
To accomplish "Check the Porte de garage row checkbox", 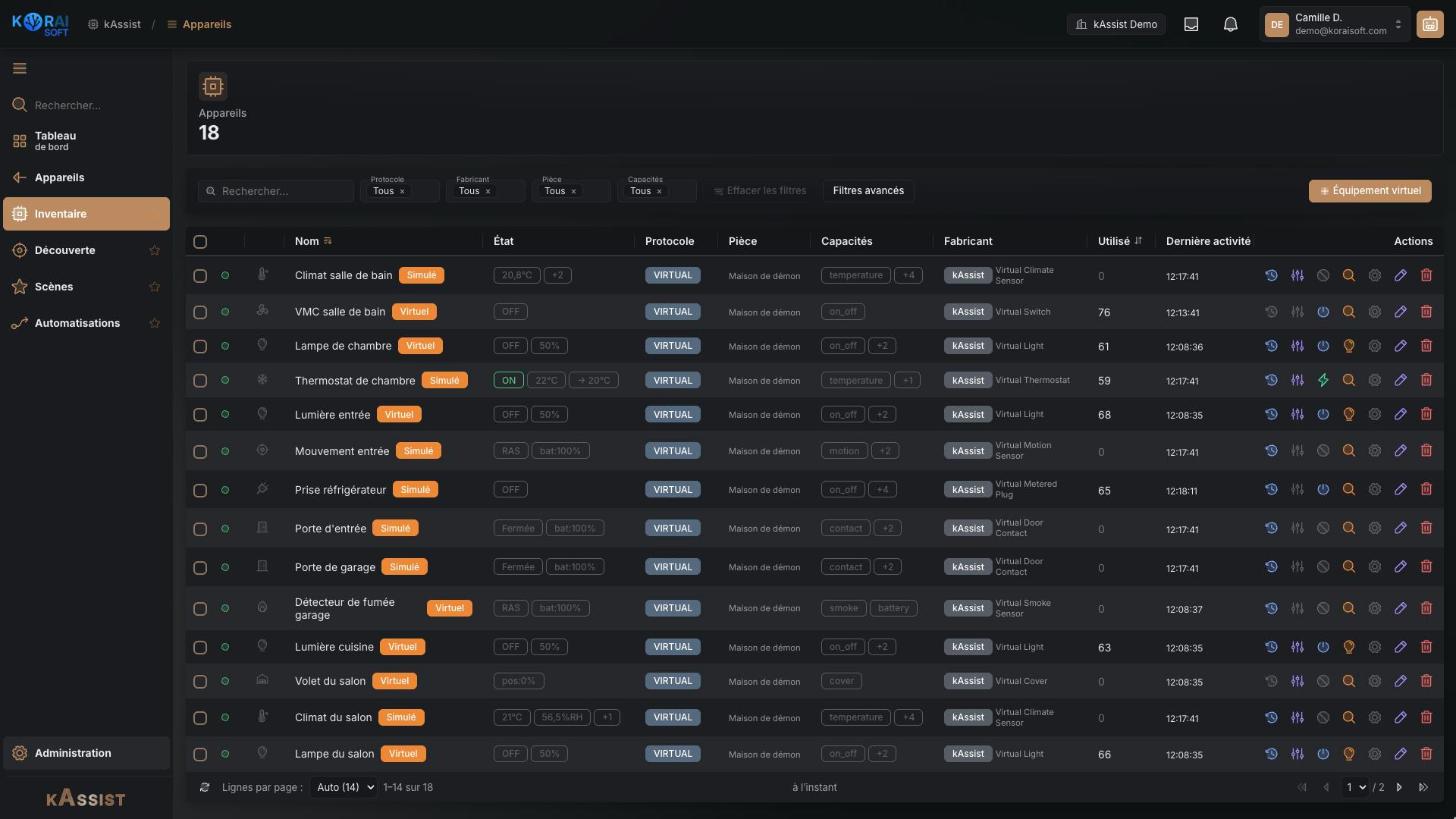I will pos(200,567).
